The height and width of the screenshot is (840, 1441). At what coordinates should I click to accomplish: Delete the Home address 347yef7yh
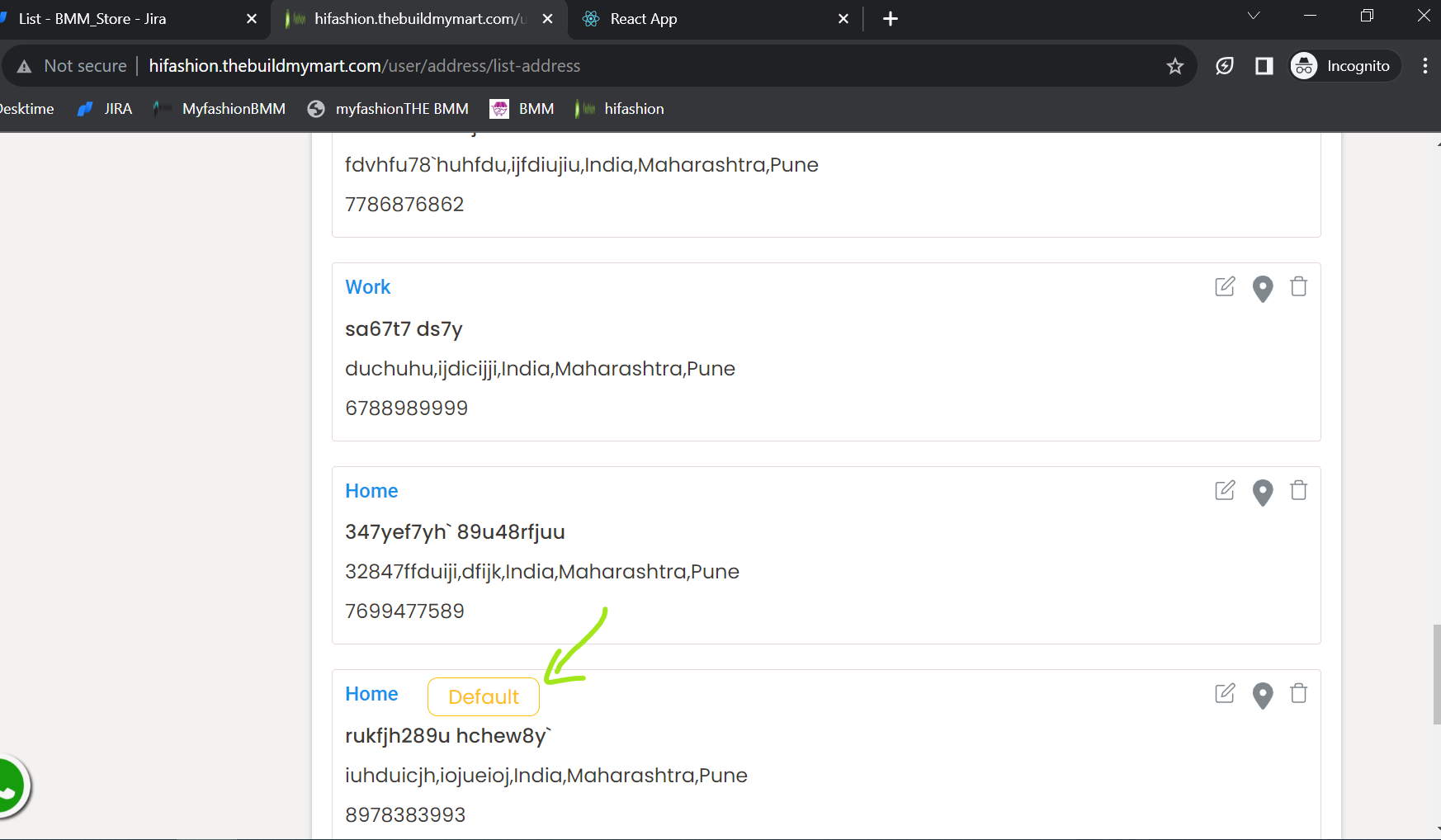coord(1299,490)
